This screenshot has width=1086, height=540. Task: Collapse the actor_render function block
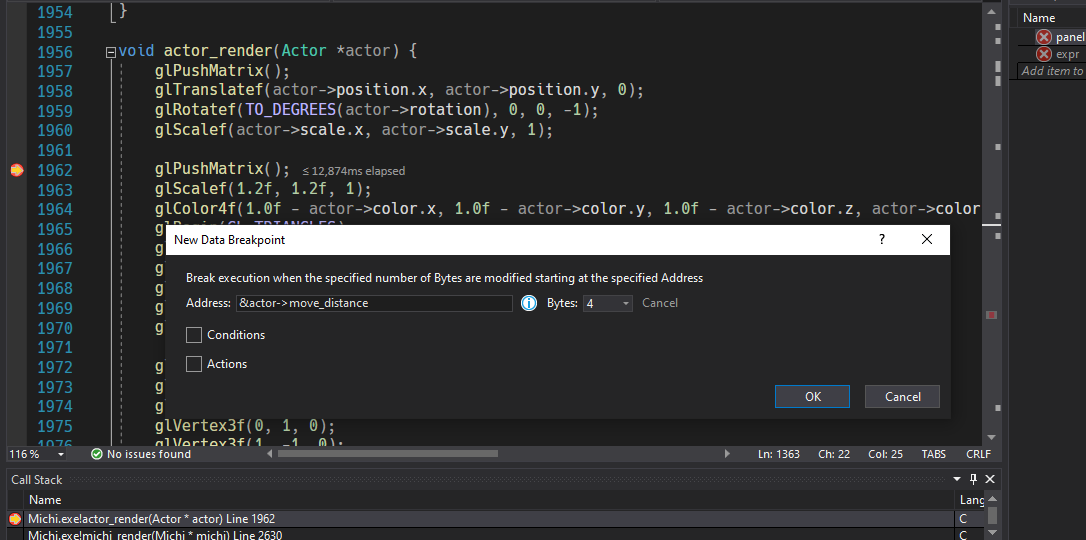point(110,52)
